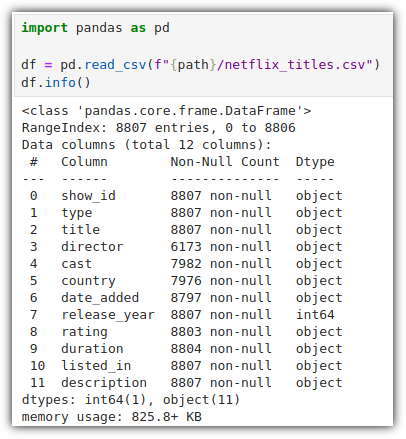This screenshot has height=439, width=406.
Task: Click the 'Non-Null Count' column header
Action: pyautogui.click(x=225, y=162)
